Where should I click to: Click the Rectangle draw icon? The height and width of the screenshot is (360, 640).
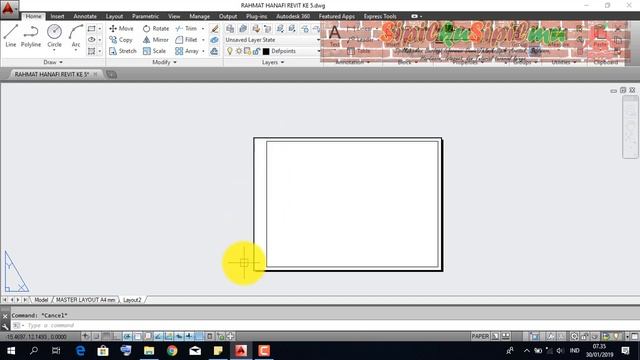tap(91, 29)
